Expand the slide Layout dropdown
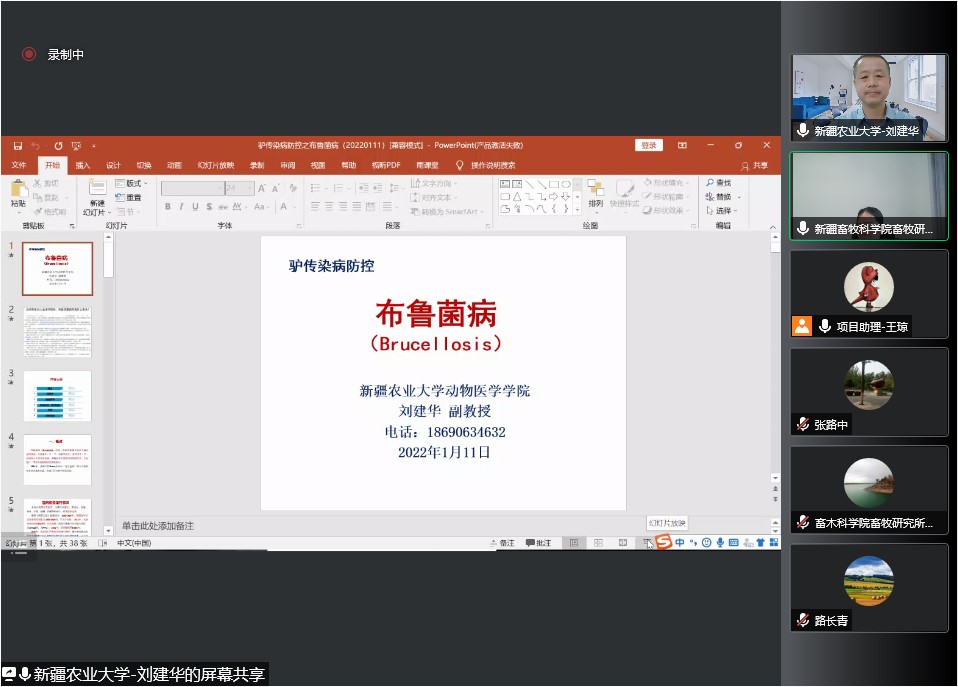 131,183
